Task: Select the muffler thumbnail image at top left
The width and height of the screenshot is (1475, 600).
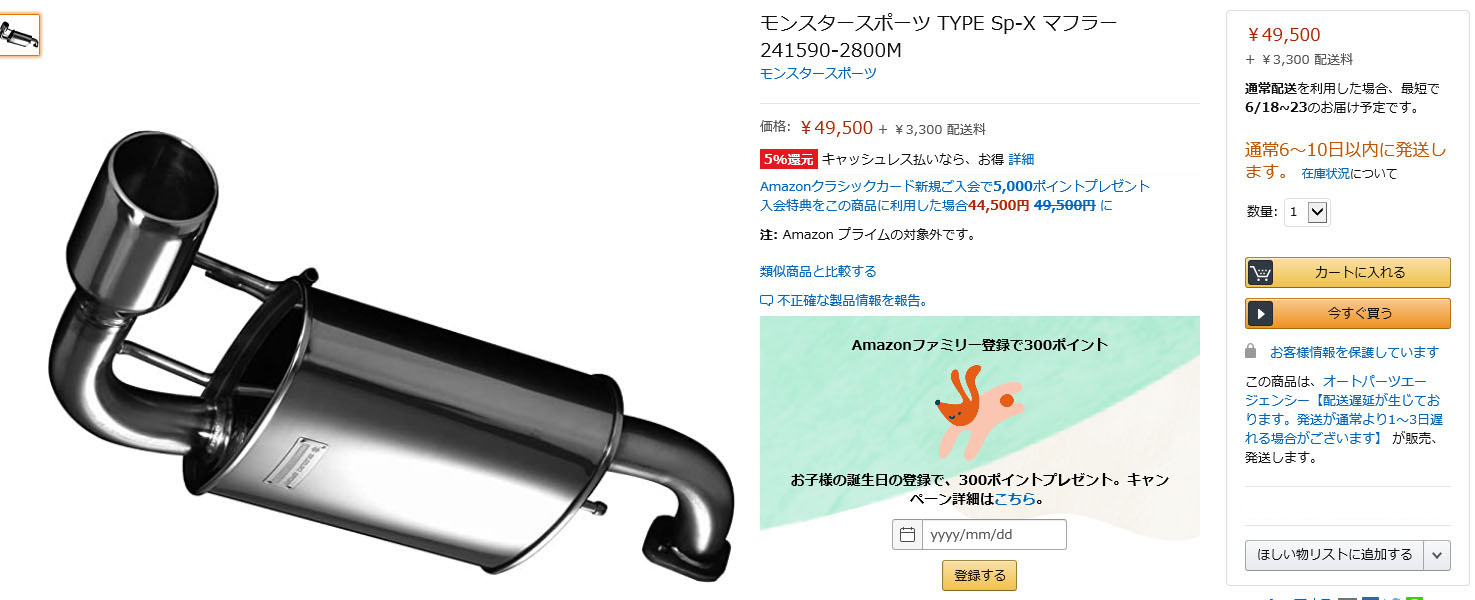Action: coord(19,35)
